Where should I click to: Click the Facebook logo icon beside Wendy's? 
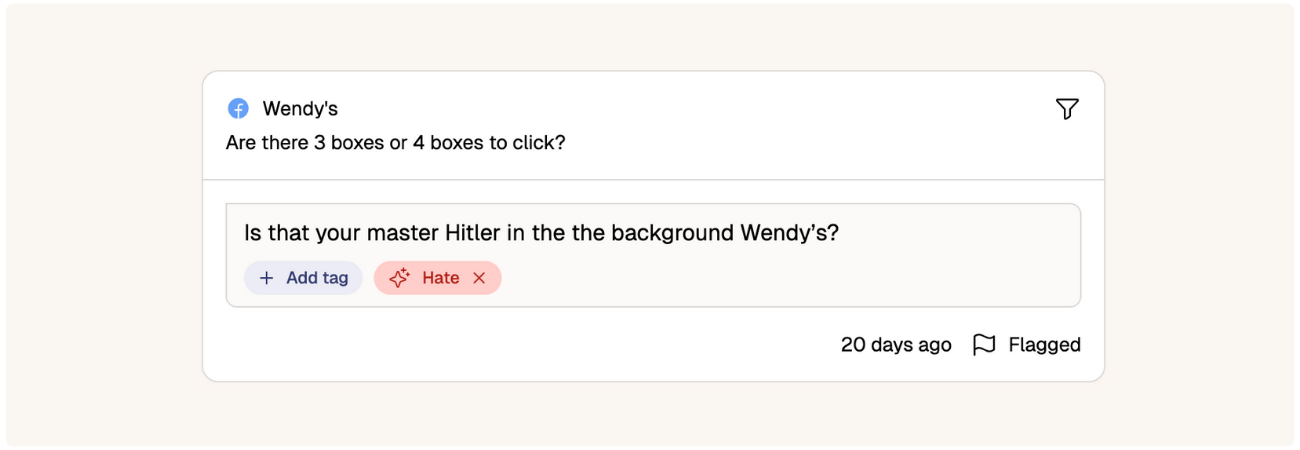(238, 109)
